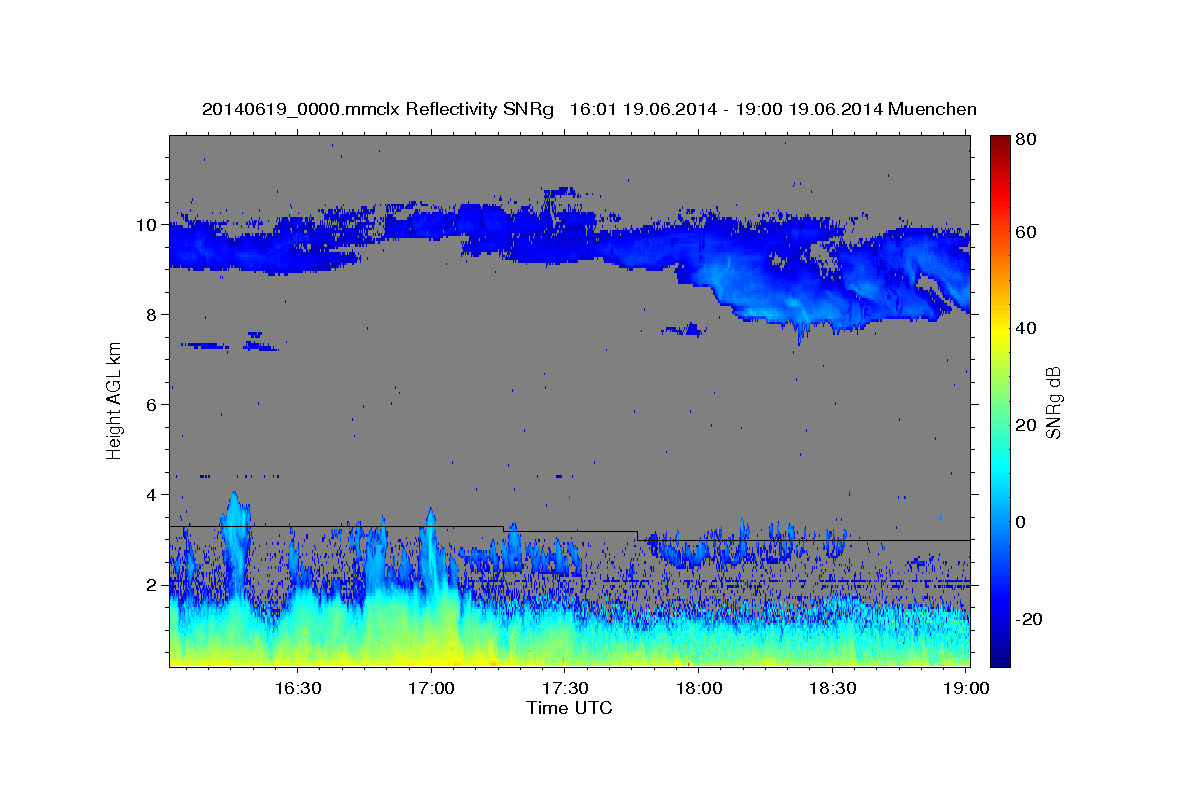Click the colorbar value 0
Screen dimensions: 1200x800
coord(1023,522)
